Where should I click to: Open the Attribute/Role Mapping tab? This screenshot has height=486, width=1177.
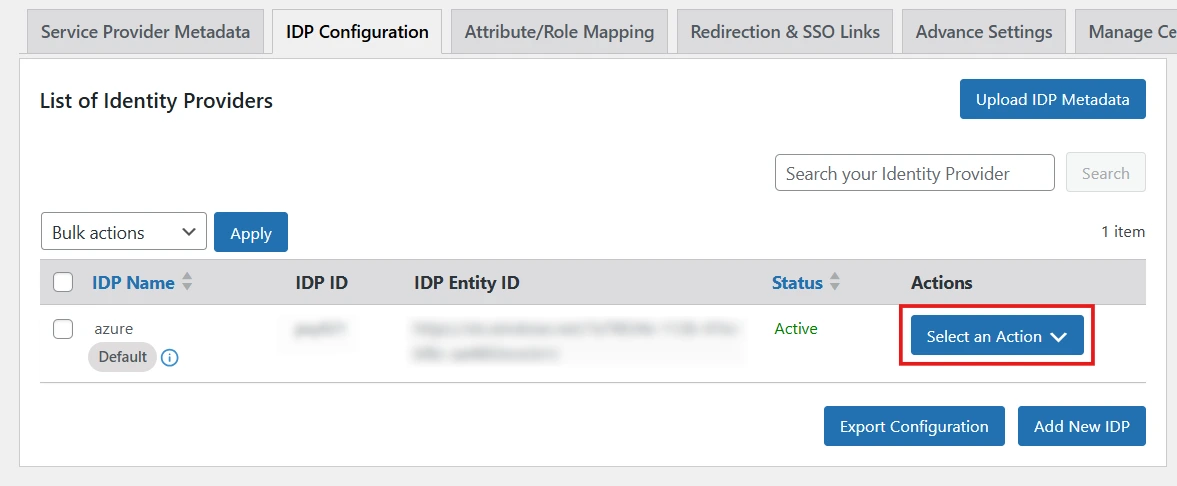point(559,32)
